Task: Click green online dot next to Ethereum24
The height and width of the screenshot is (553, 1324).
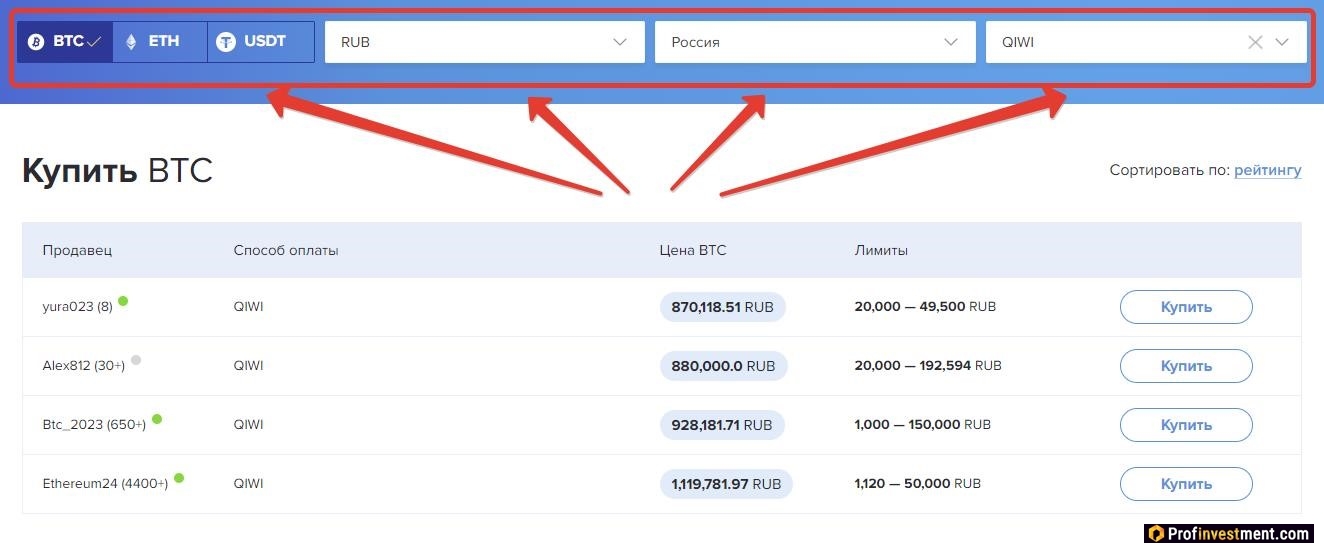Action: [179, 478]
